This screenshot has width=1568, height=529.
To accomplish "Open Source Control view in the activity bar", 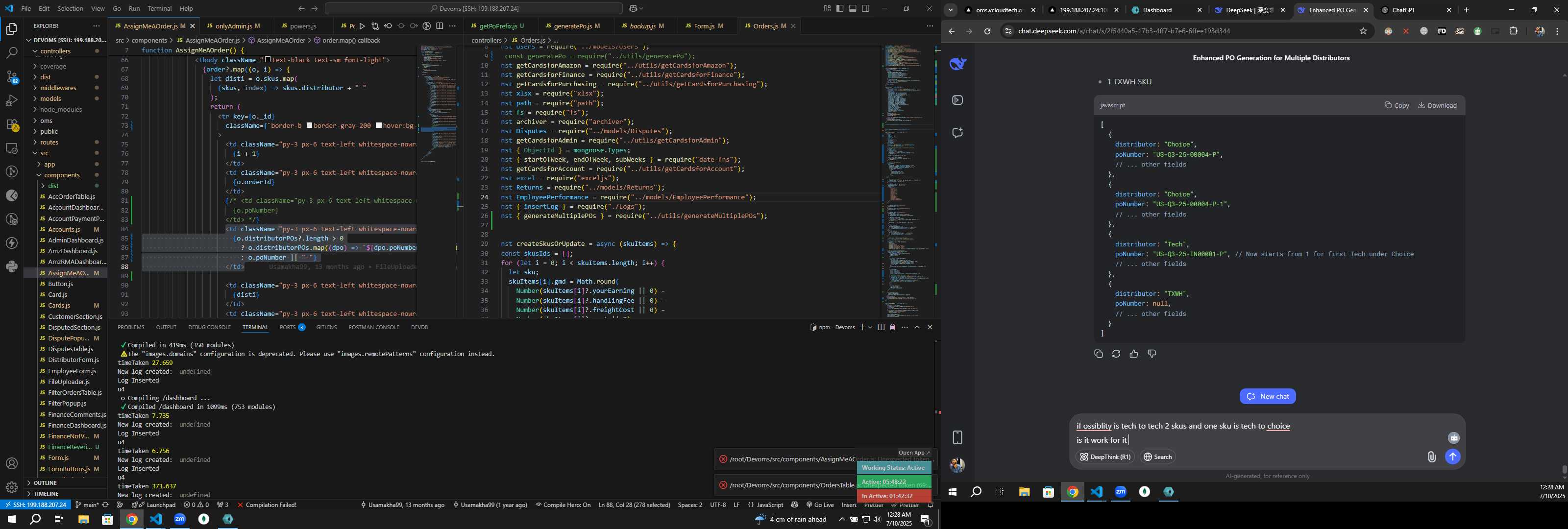I will [x=12, y=77].
